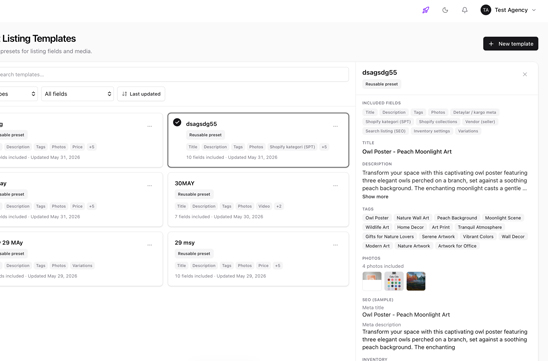Screen dimensions: 548x361
Task: Click Price chip on the 29 msy card
Action: 263,266
